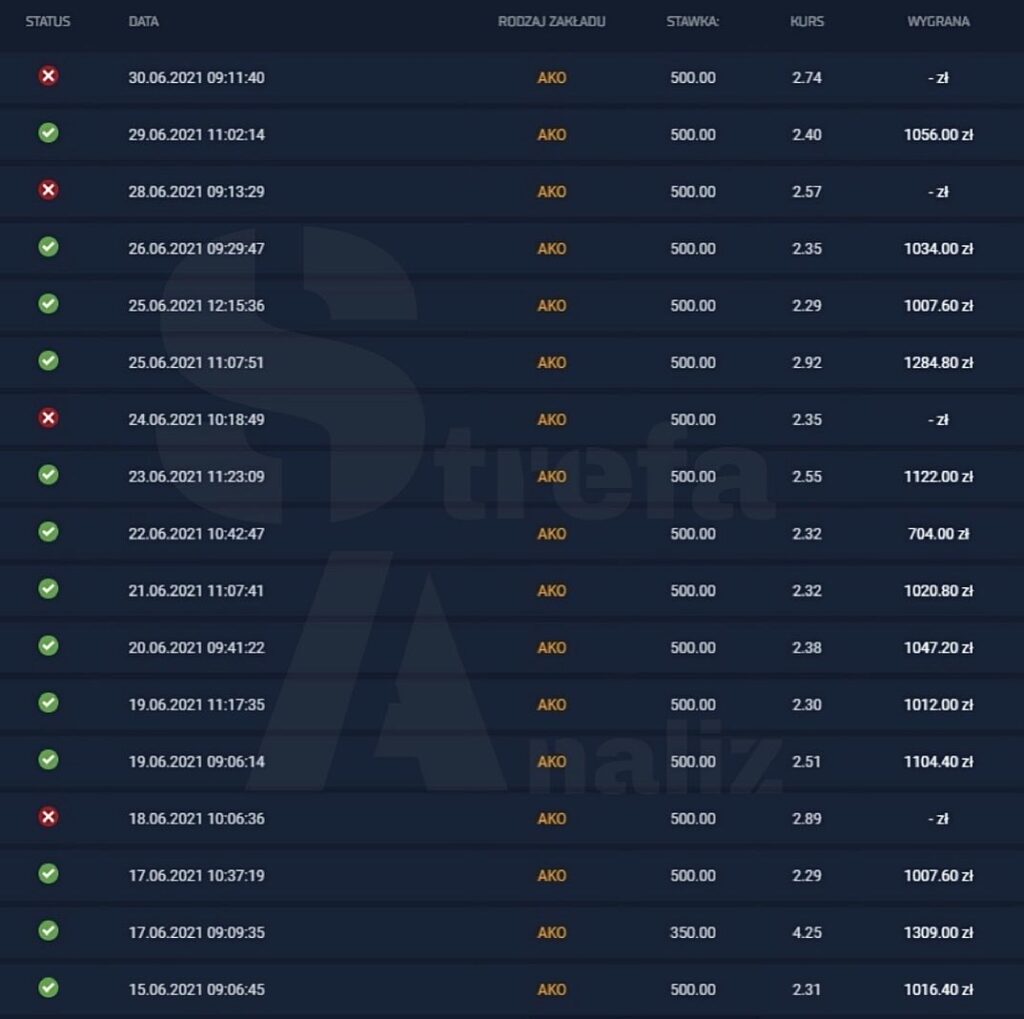Sort by the STATUS column header
The height and width of the screenshot is (1019, 1024).
click(48, 22)
